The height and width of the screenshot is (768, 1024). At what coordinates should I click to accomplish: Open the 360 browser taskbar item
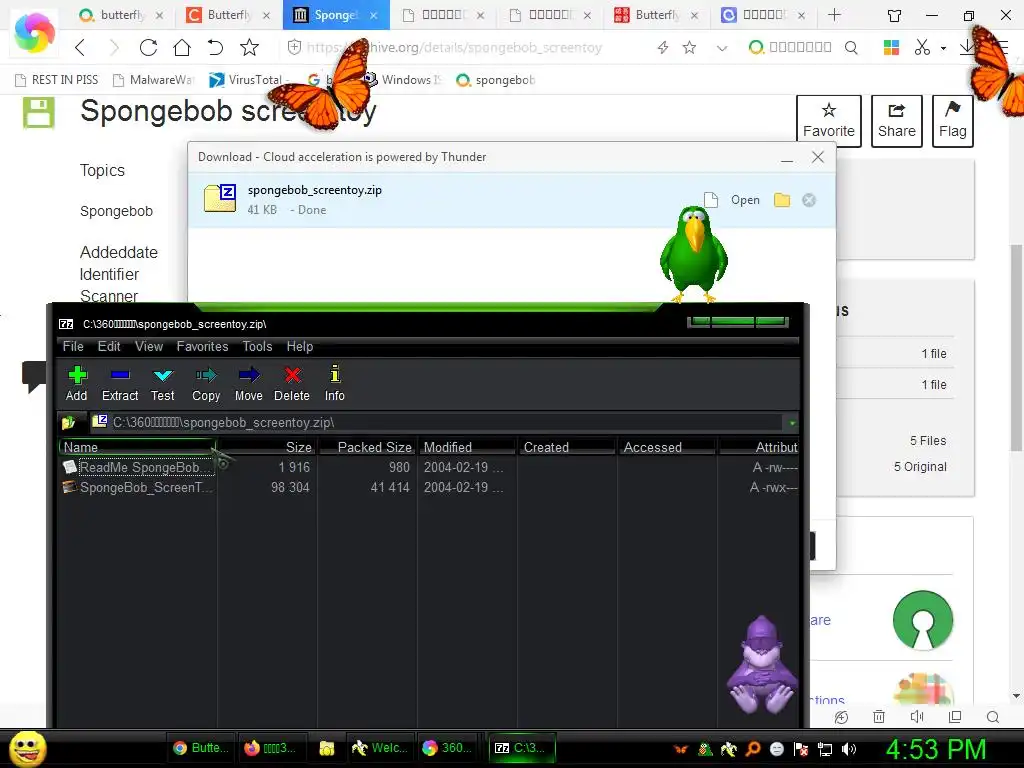[447, 748]
